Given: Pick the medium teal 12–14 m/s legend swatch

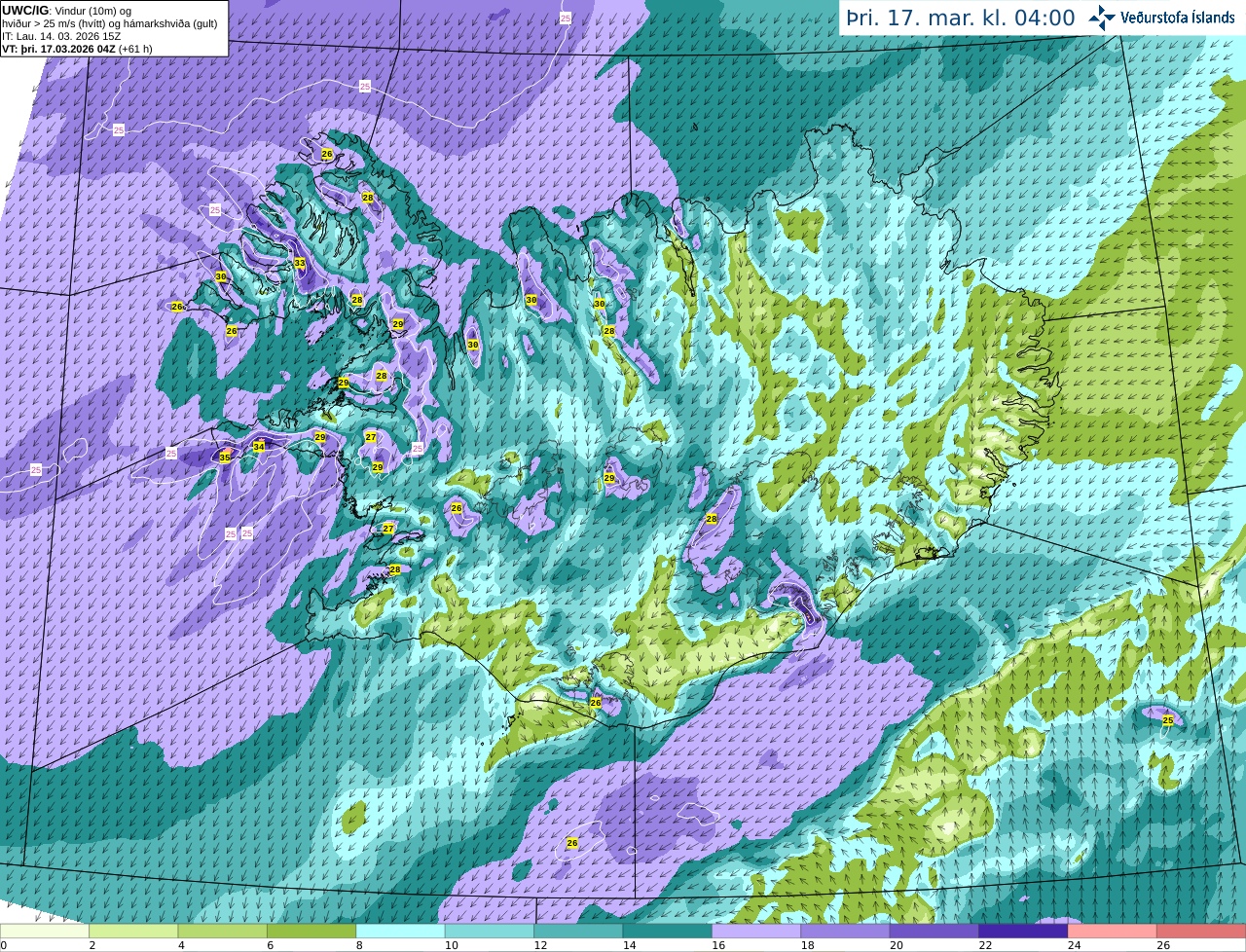Looking at the screenshot, I should [x=578, y=931].
